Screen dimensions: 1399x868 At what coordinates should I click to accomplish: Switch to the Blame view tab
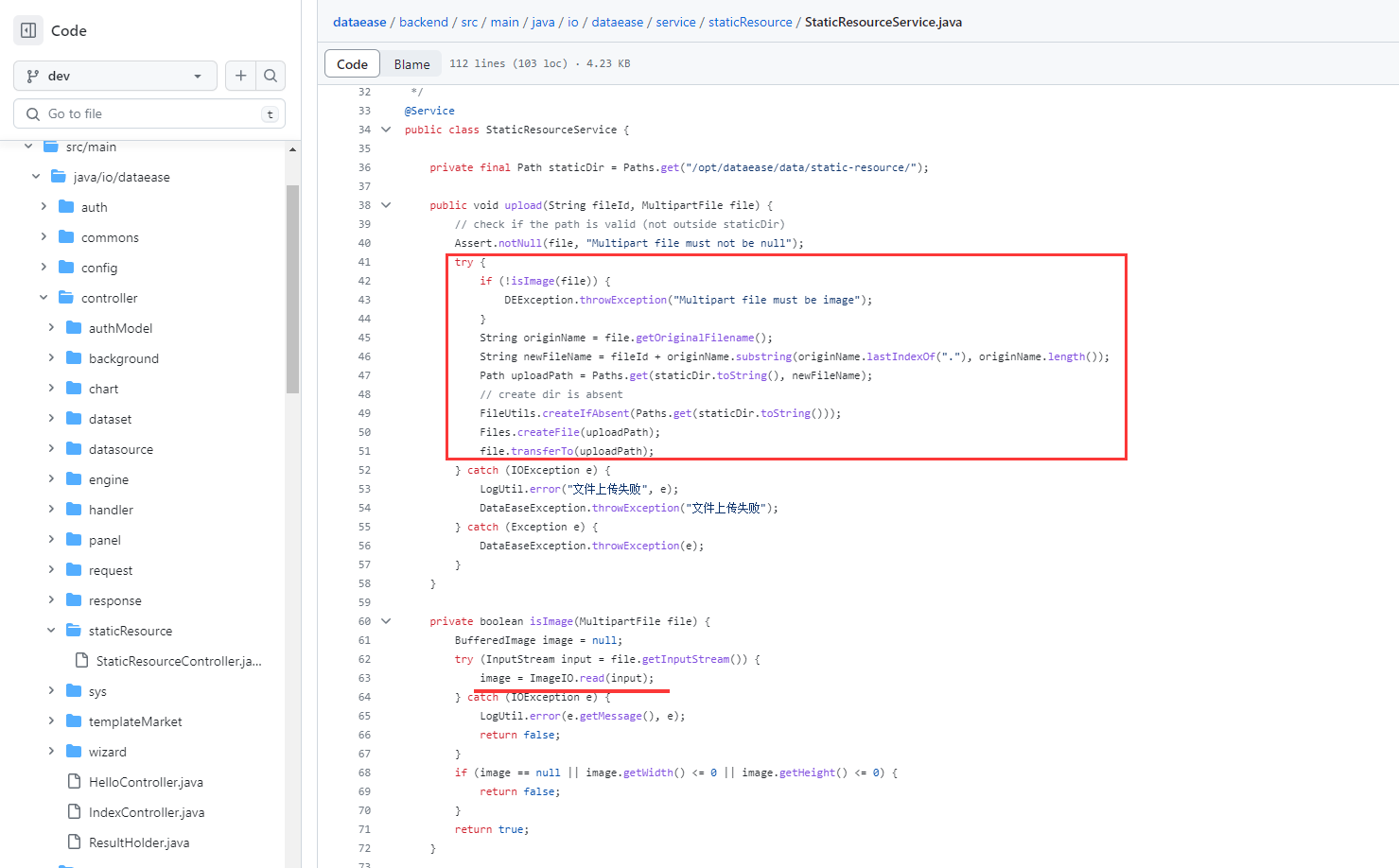411,64
